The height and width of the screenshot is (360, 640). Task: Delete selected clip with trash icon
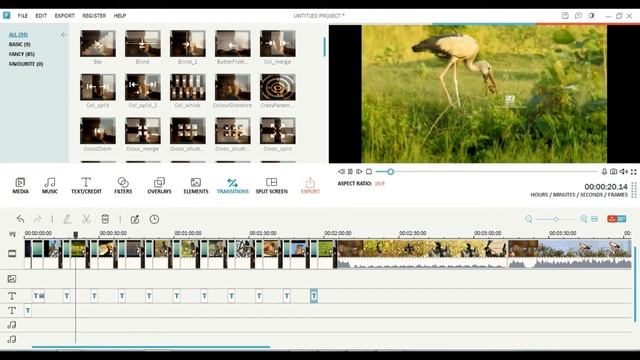pyautogui.click(x=105, y=219)
